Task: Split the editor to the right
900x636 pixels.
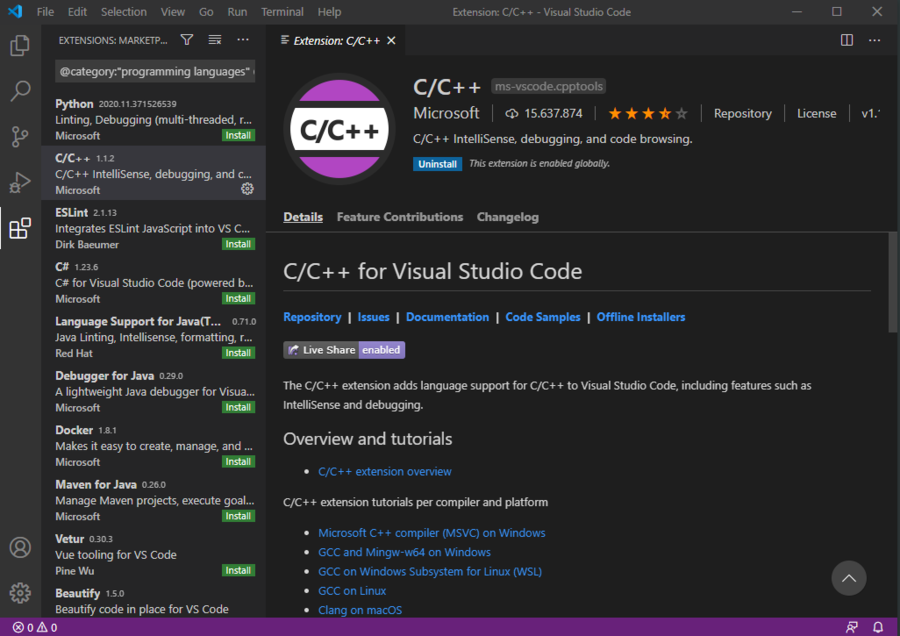Action: (x=847, y=40)
